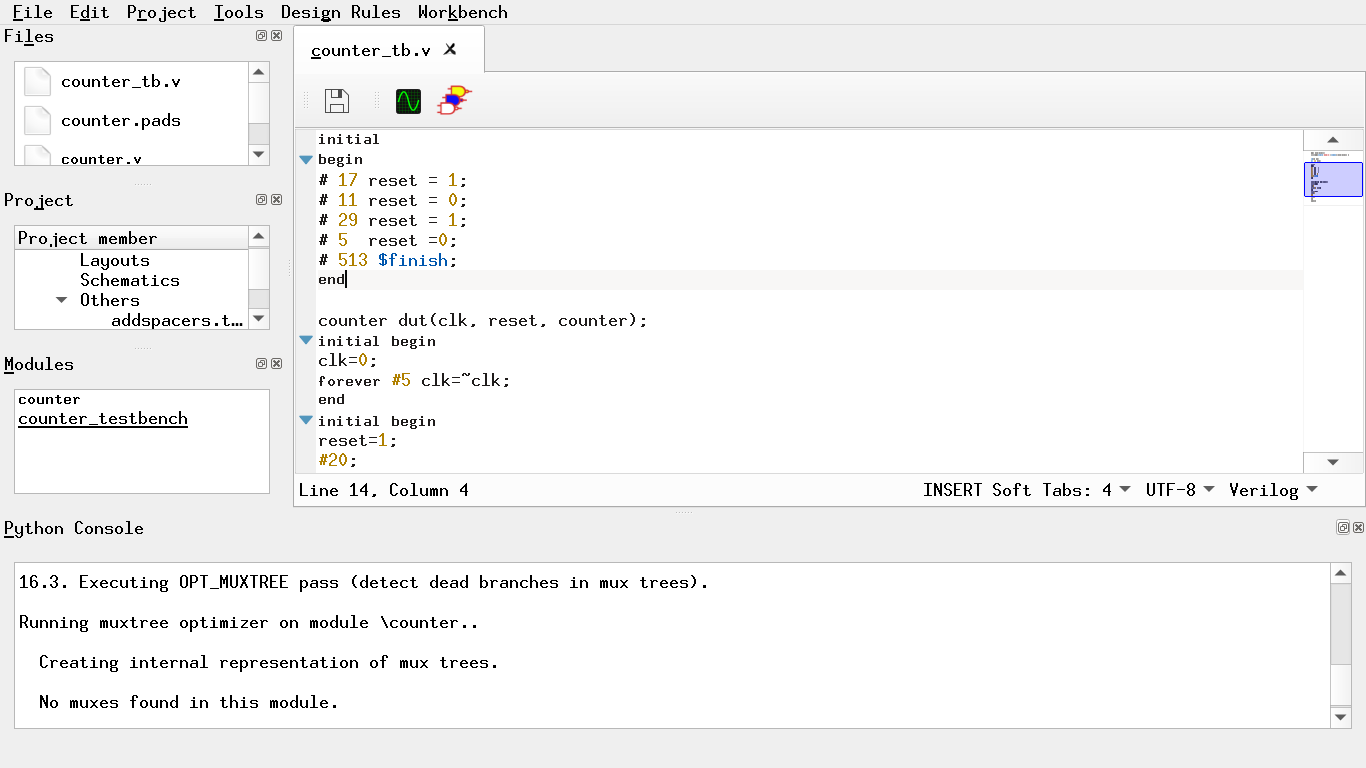The image size is (1366, 768).
Task: Open the File menu
Action: [32, 12]
